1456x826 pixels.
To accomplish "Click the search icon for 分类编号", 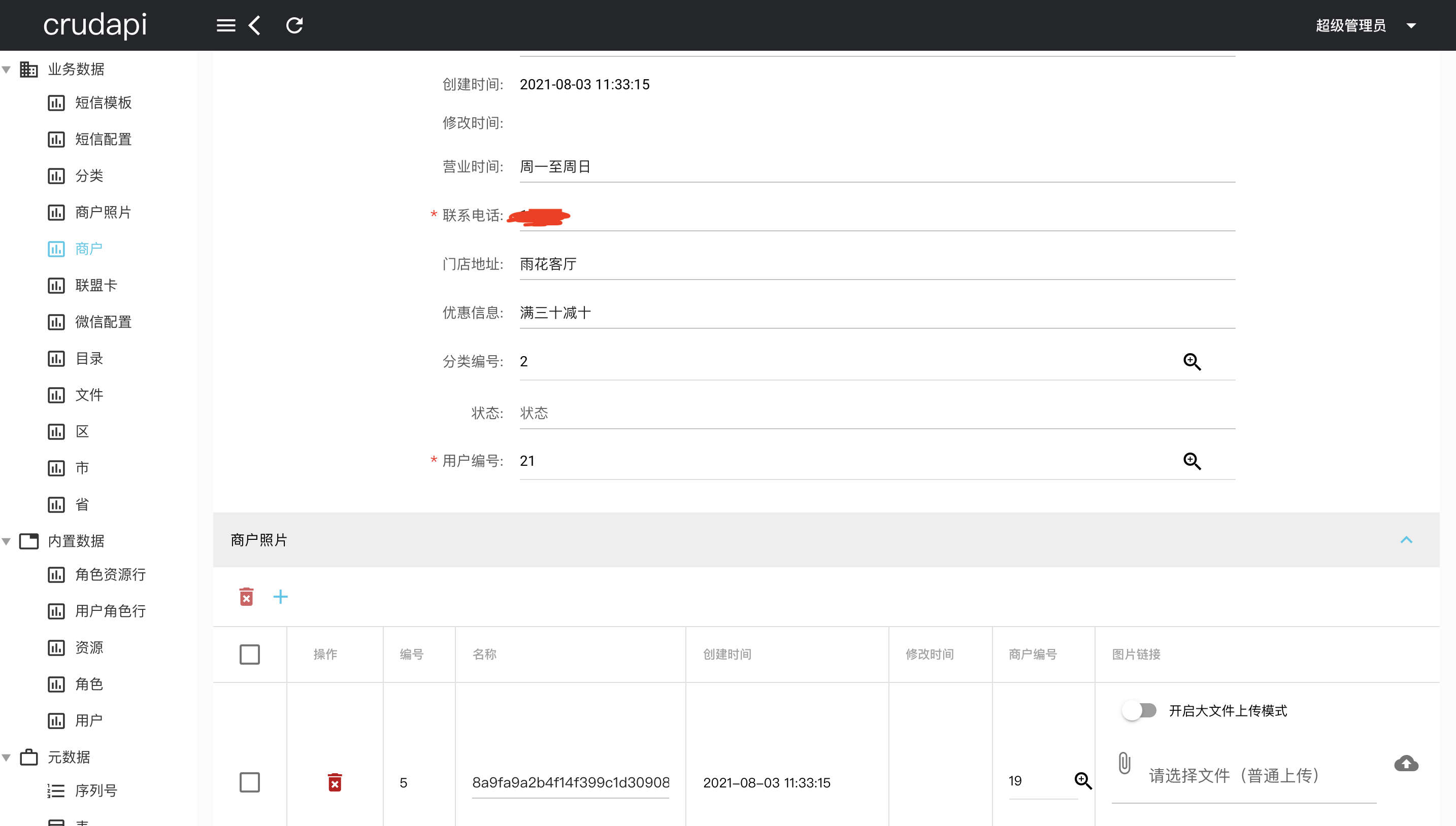I will 1192,362.
